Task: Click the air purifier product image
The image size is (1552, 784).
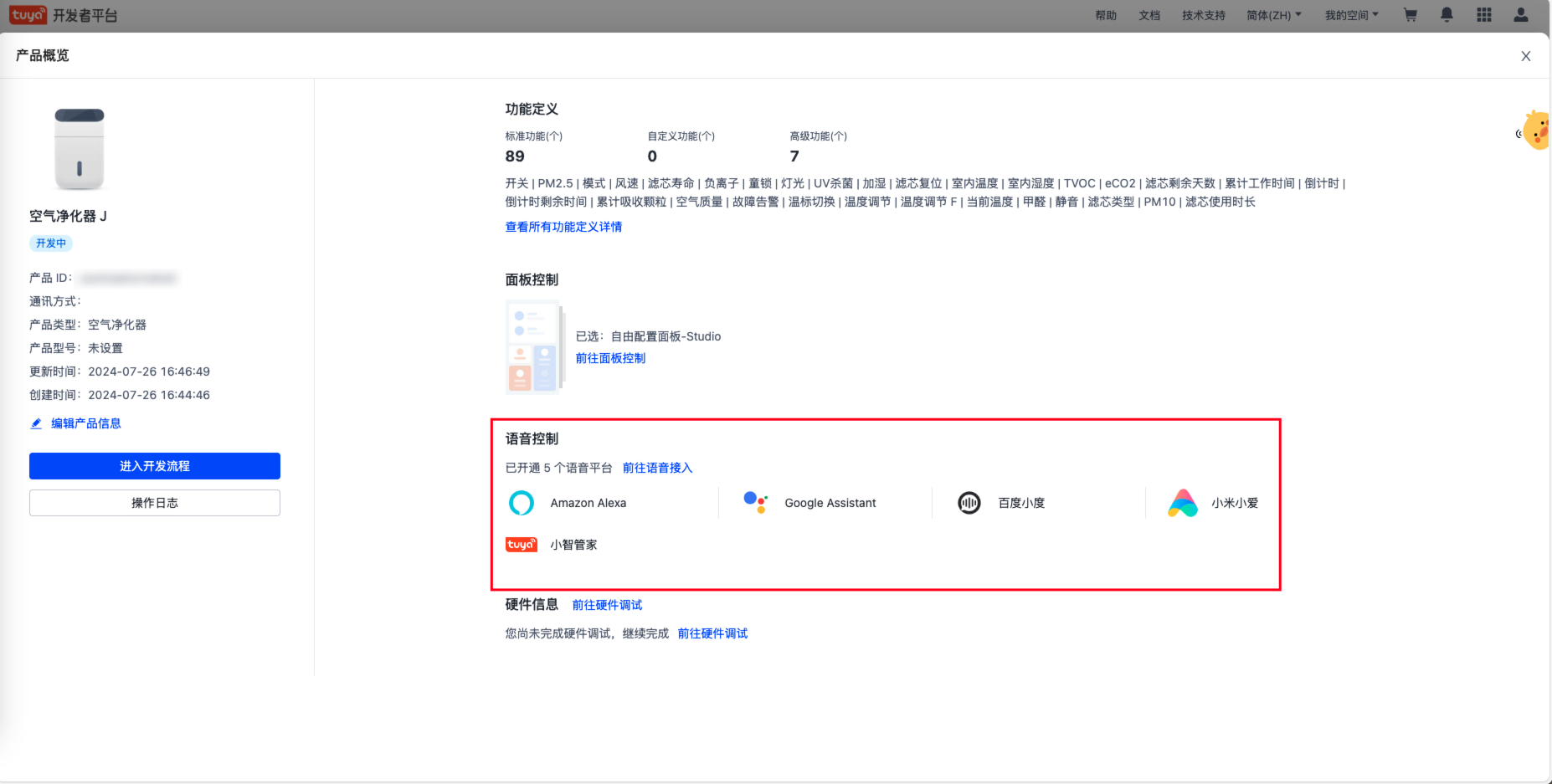Action: point(80,149)
